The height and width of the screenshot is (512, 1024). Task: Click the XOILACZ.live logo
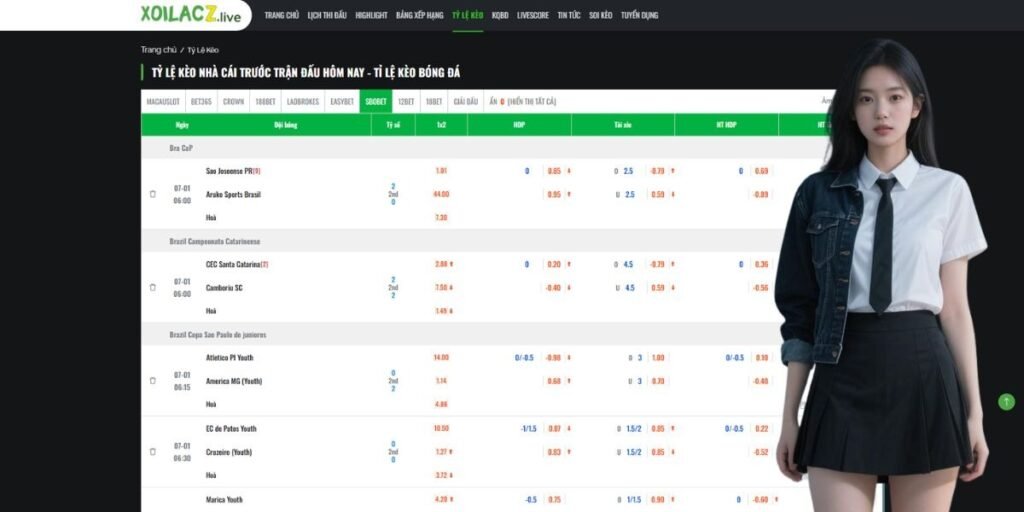point(191,15)
